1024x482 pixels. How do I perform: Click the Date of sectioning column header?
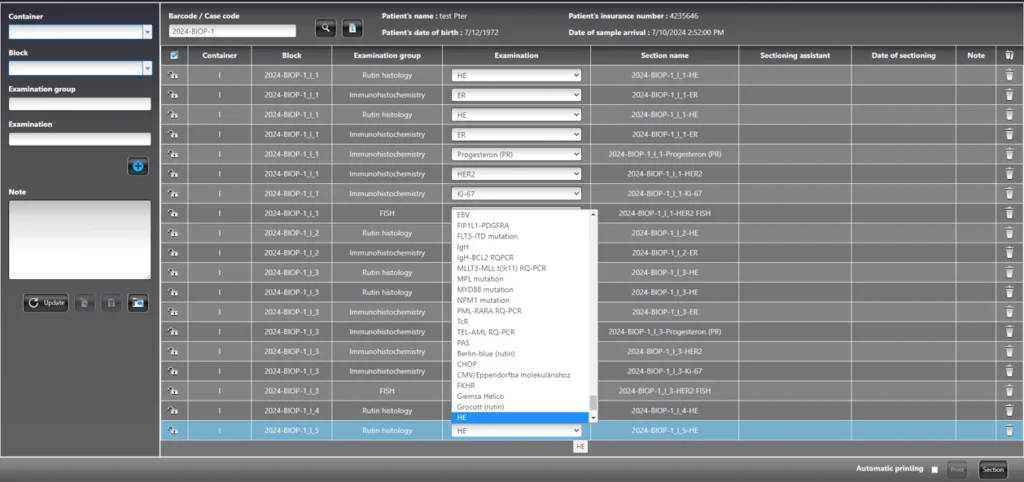coord(903,56)
